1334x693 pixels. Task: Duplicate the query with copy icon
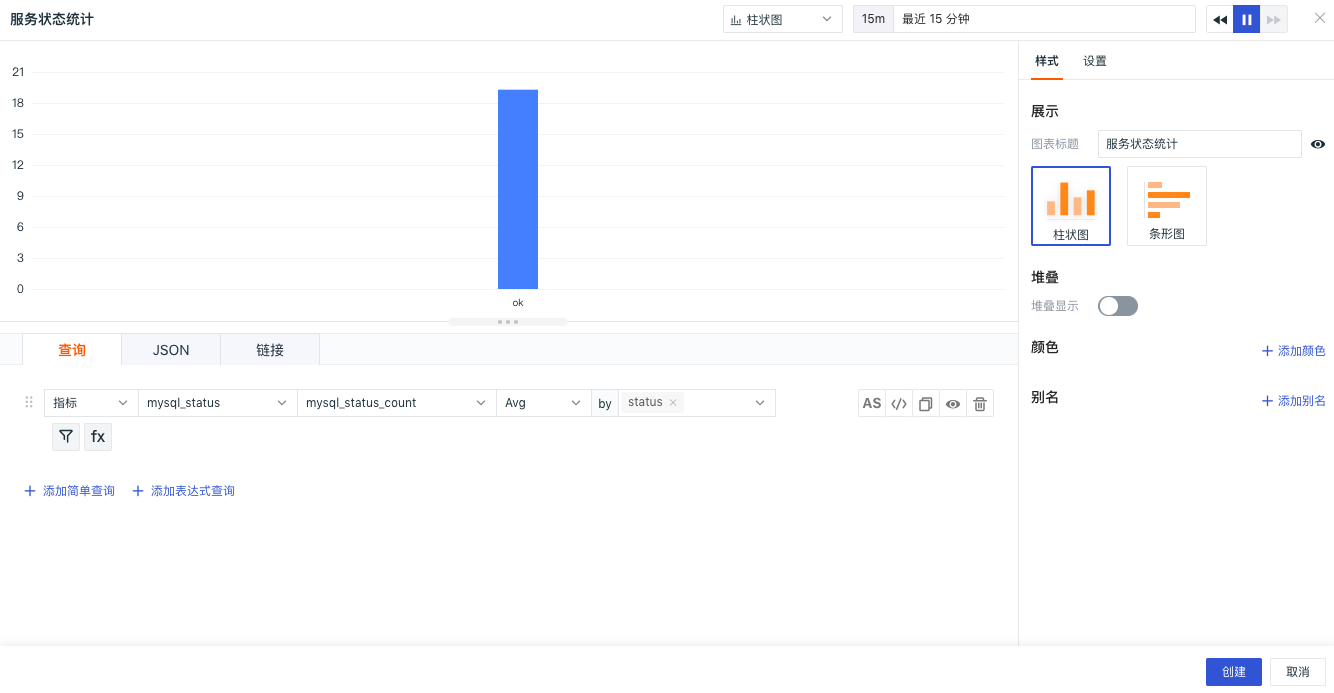coord(926,403)
